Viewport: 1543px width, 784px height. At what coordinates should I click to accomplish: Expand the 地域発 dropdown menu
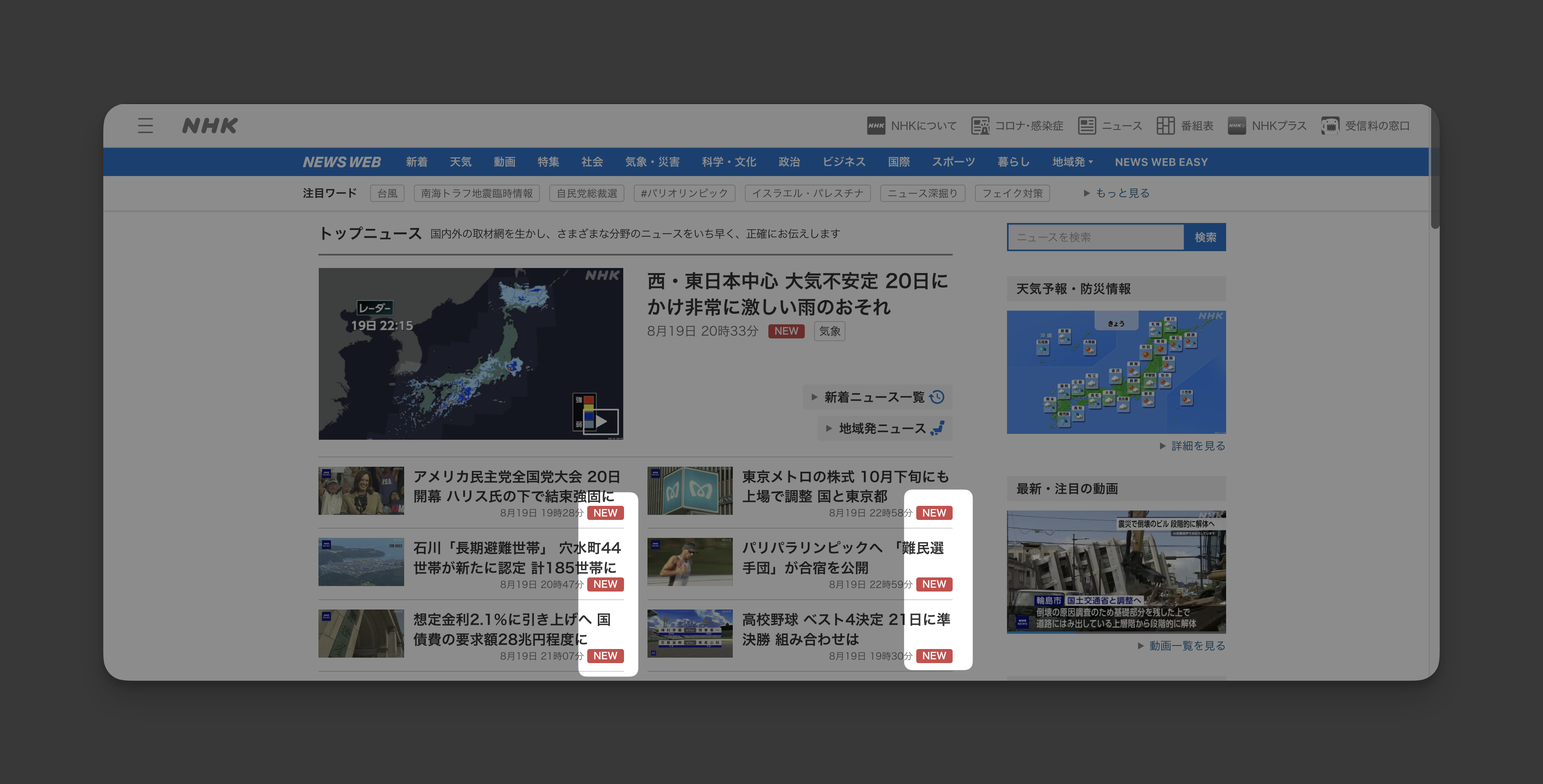pyautogui.click(x=1072, y=162)
